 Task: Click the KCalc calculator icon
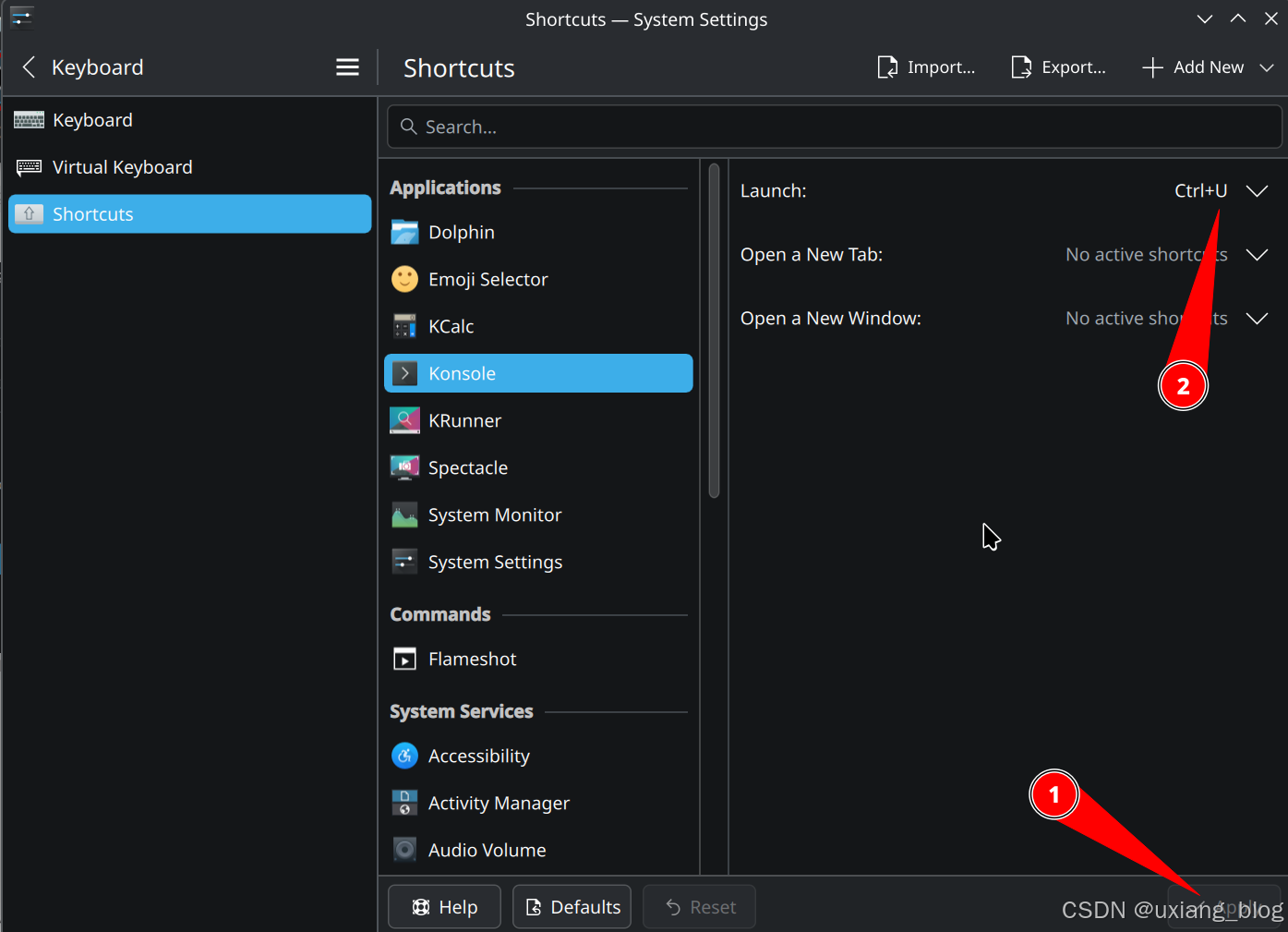404,326
